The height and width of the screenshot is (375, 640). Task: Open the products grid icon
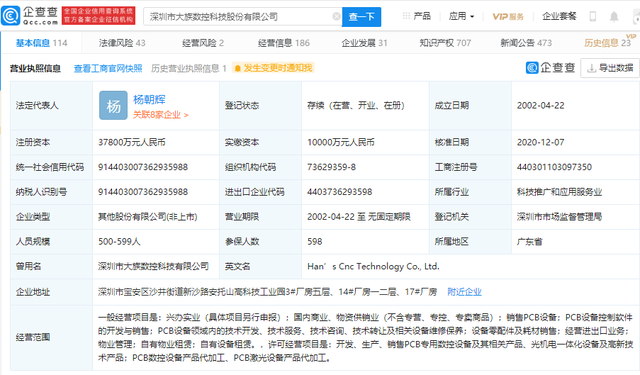(406, 16)
